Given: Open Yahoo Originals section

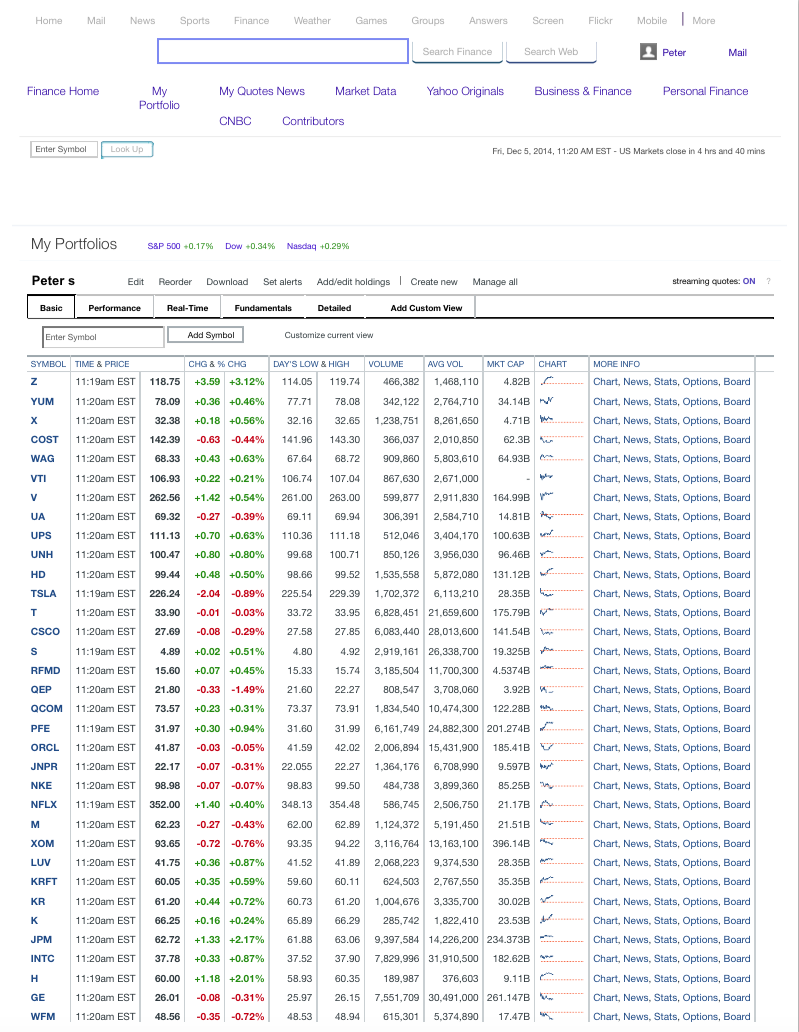Looking at the screenshot, I should [465, 91].
